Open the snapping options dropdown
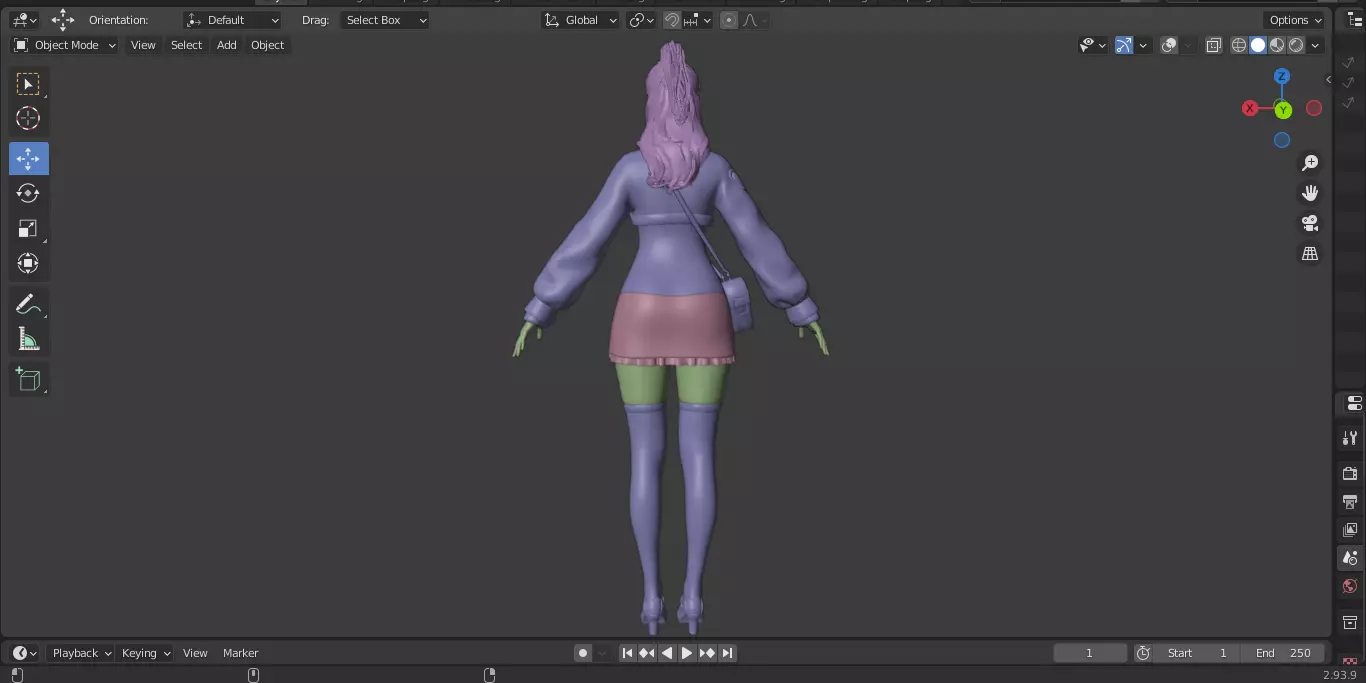This screenshot has width=1366, height=683. (x=699, y=20)
